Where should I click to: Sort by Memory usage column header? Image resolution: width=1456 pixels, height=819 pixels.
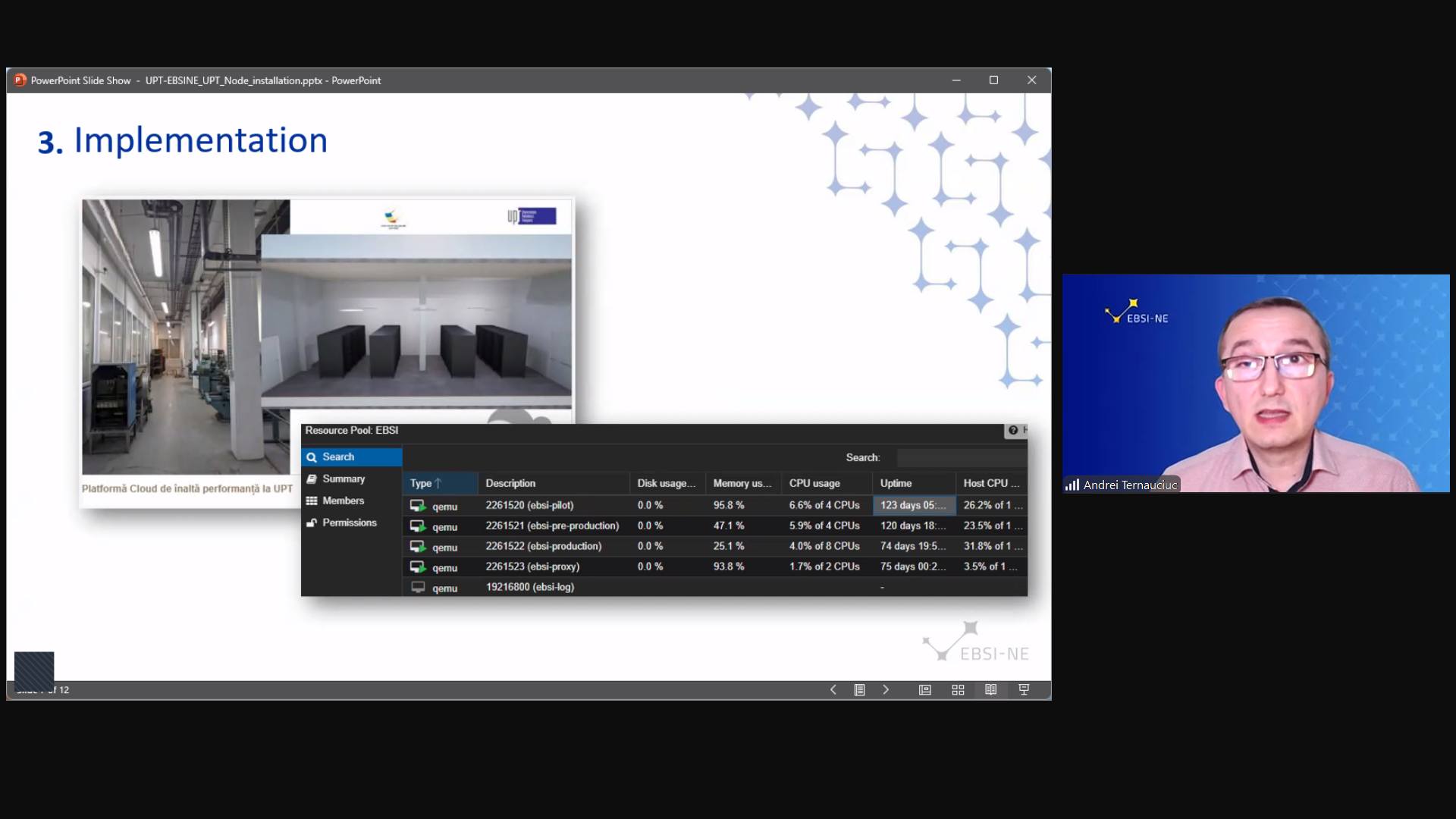click(x=742, y=483)
